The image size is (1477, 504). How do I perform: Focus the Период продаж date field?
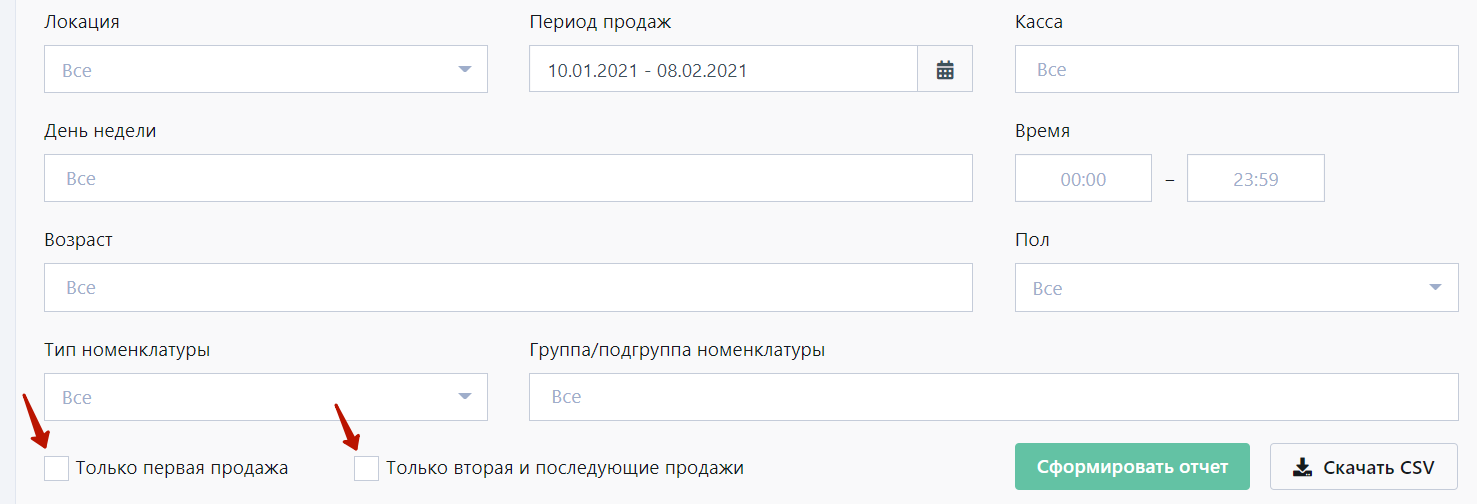(x=723, y=70)
